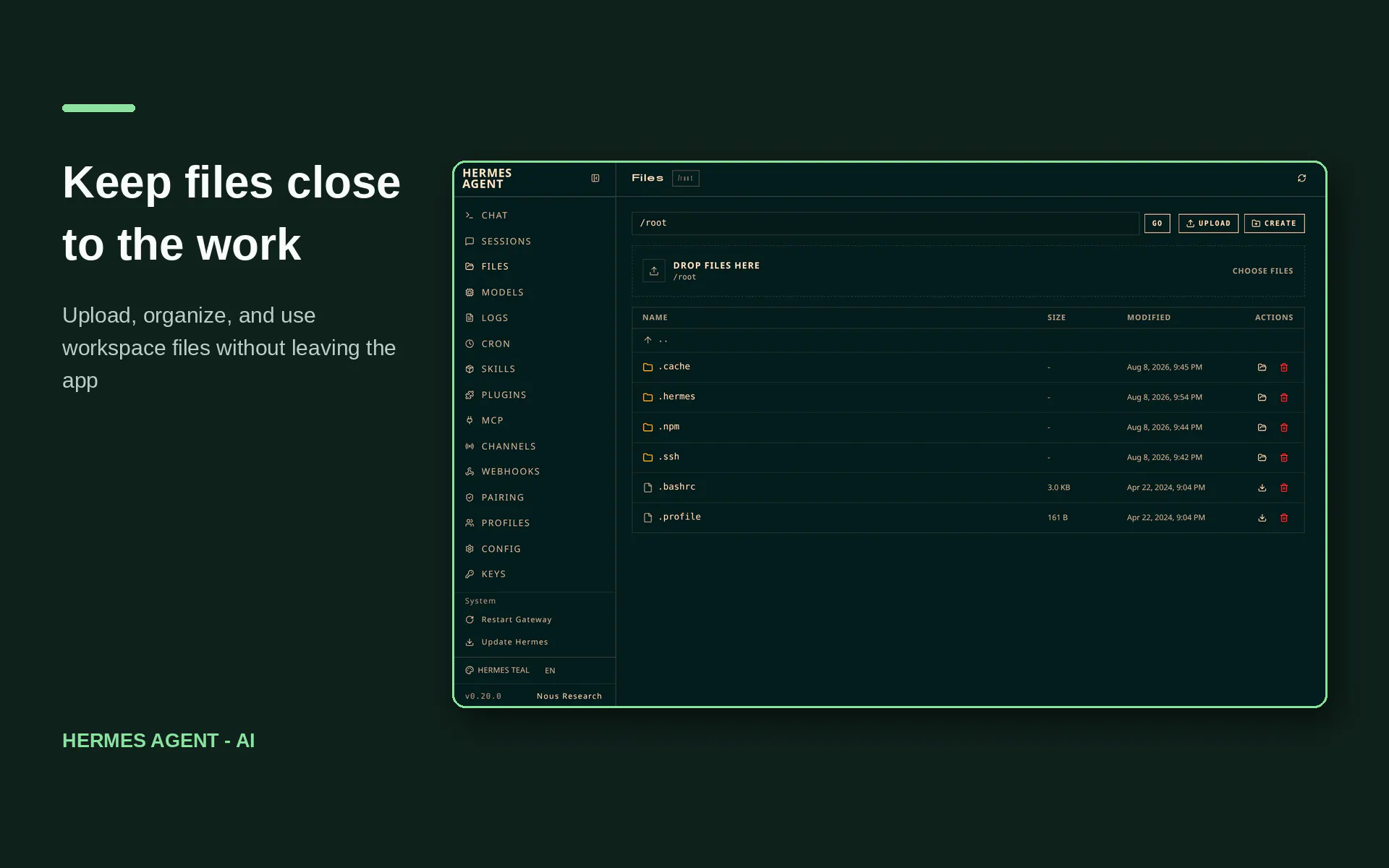The width and height of the screenshot is (1389, 868).
Task: Download the .profile file
Action: (1262, 518)
